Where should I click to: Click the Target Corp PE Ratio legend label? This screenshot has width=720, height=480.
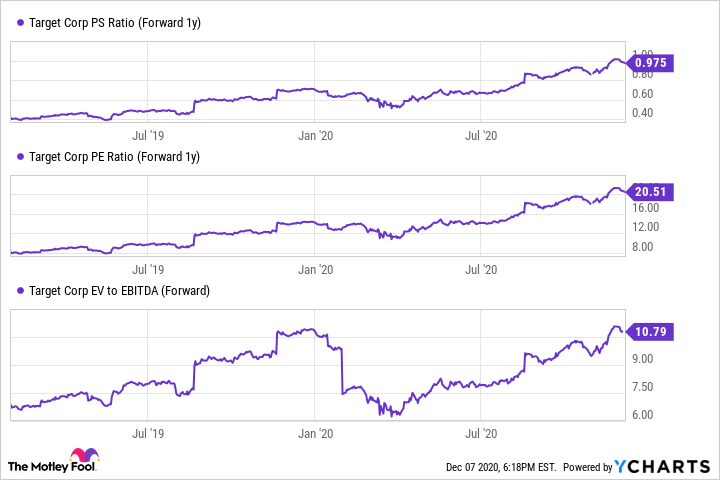tap(115, 157)
